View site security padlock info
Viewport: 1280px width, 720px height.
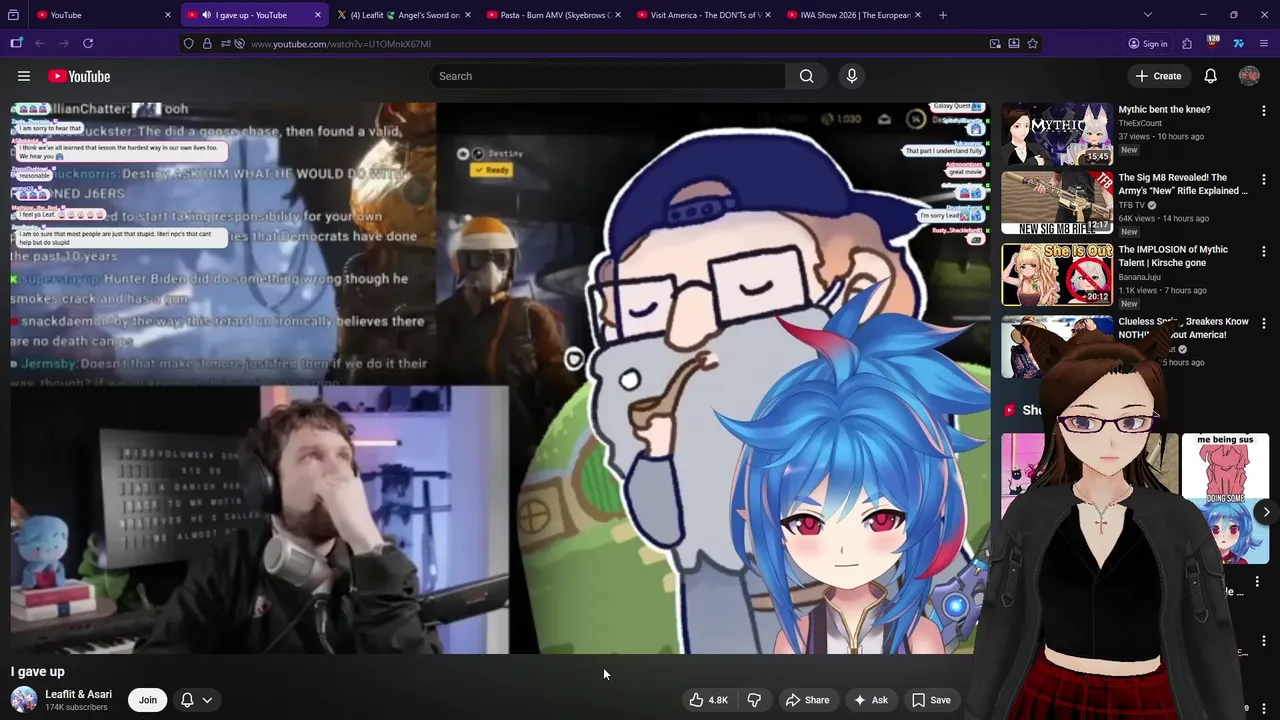coord(207,43)
